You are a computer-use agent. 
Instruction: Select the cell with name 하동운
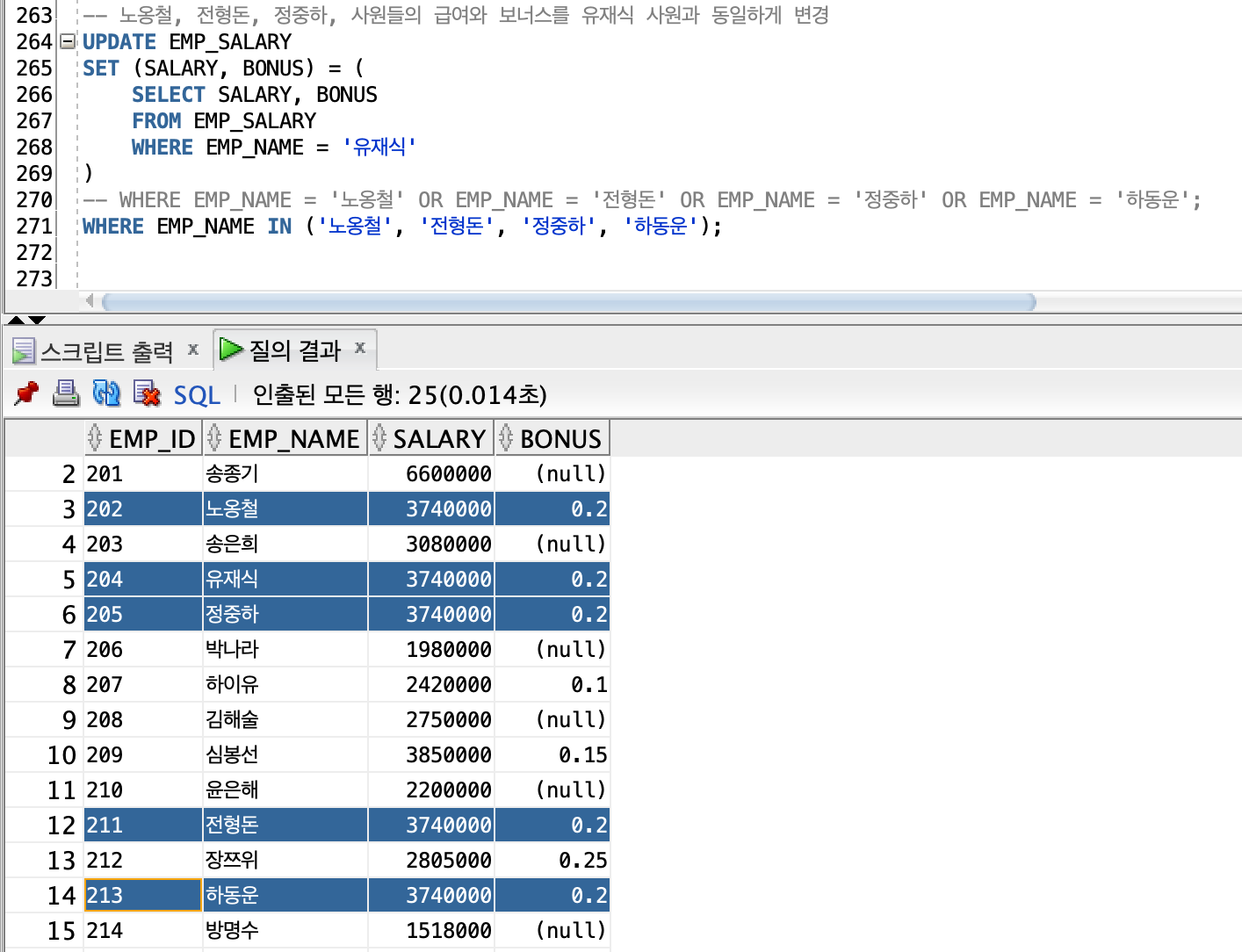pos(285,896)
